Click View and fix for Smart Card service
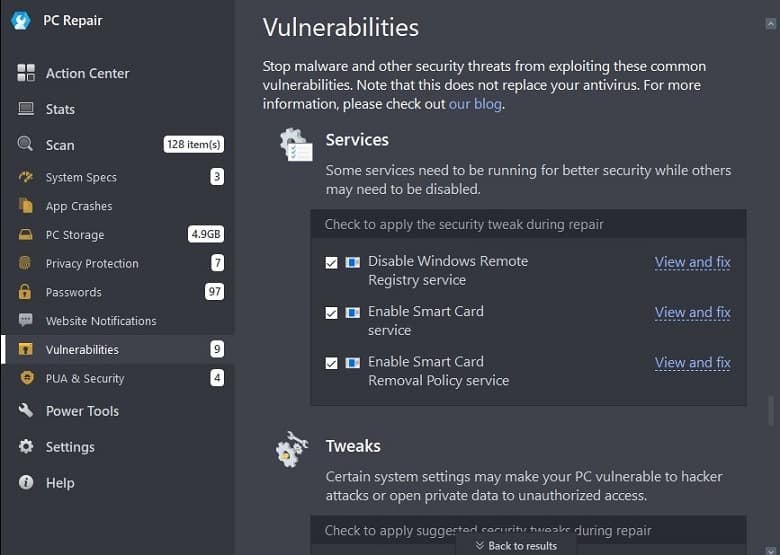The width and height of the screenshot is (780, 555). pos(692,312)
